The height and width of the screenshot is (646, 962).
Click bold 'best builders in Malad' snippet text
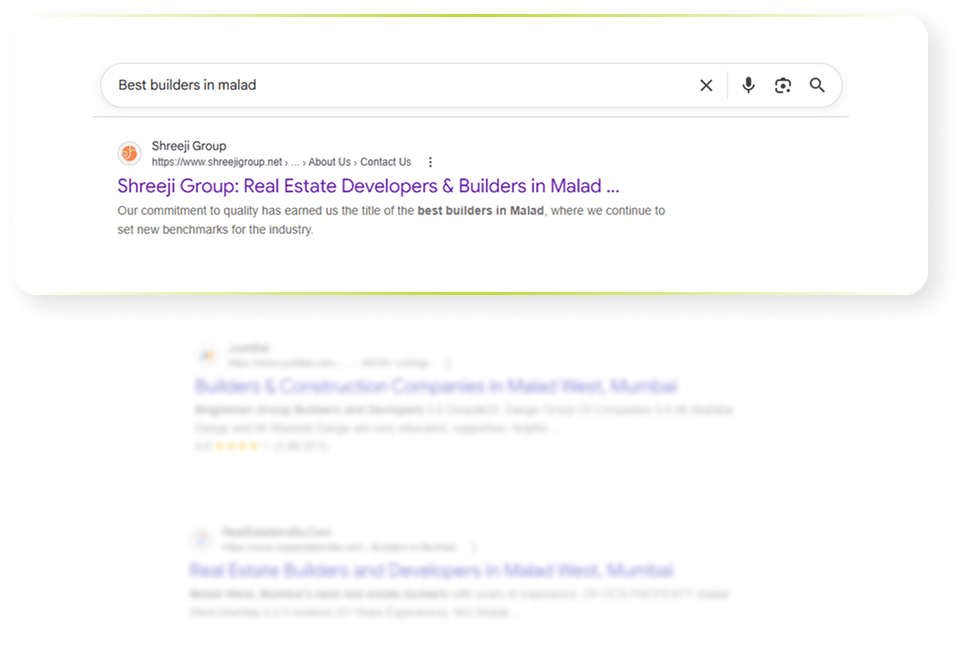coord(480,210)
